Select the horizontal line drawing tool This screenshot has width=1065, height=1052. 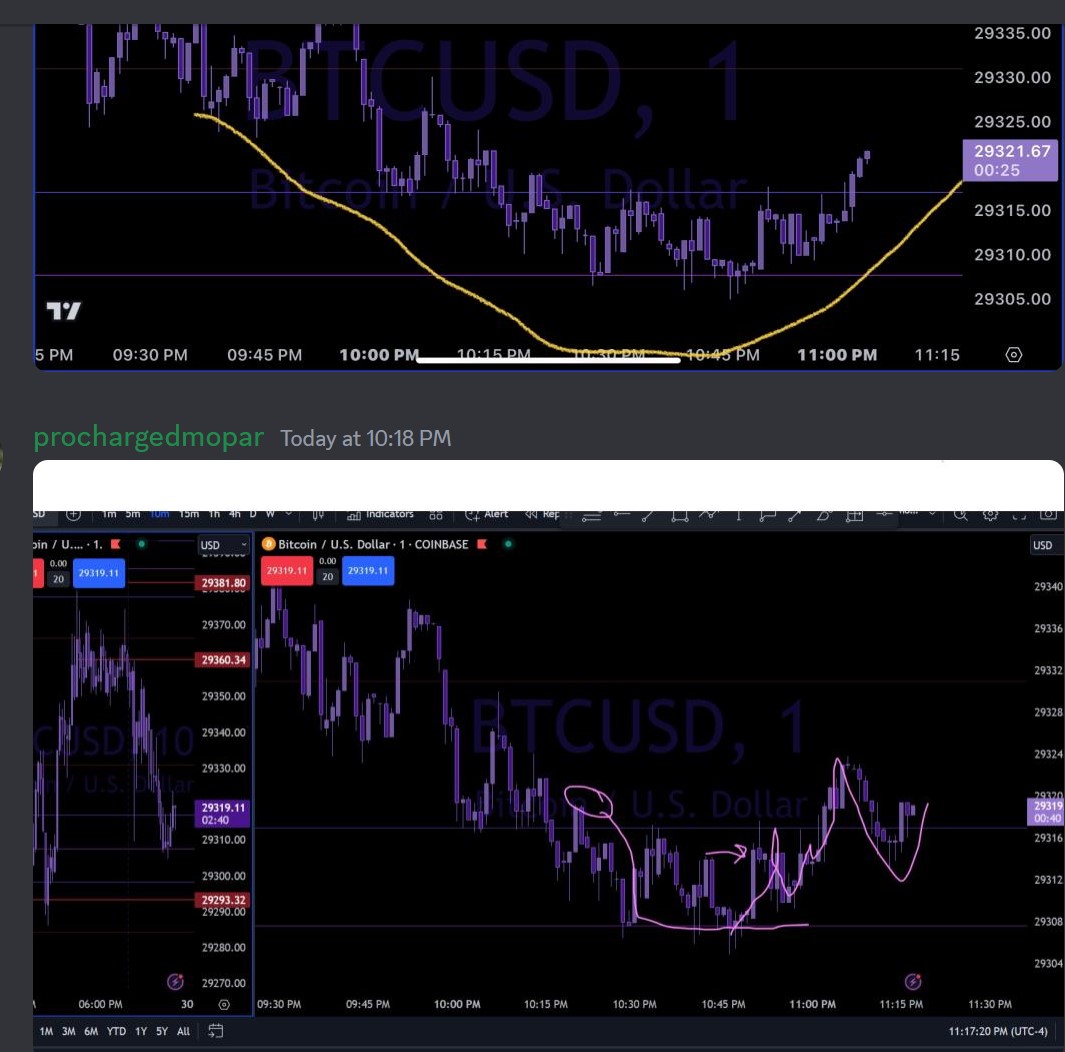pos(884,514)
